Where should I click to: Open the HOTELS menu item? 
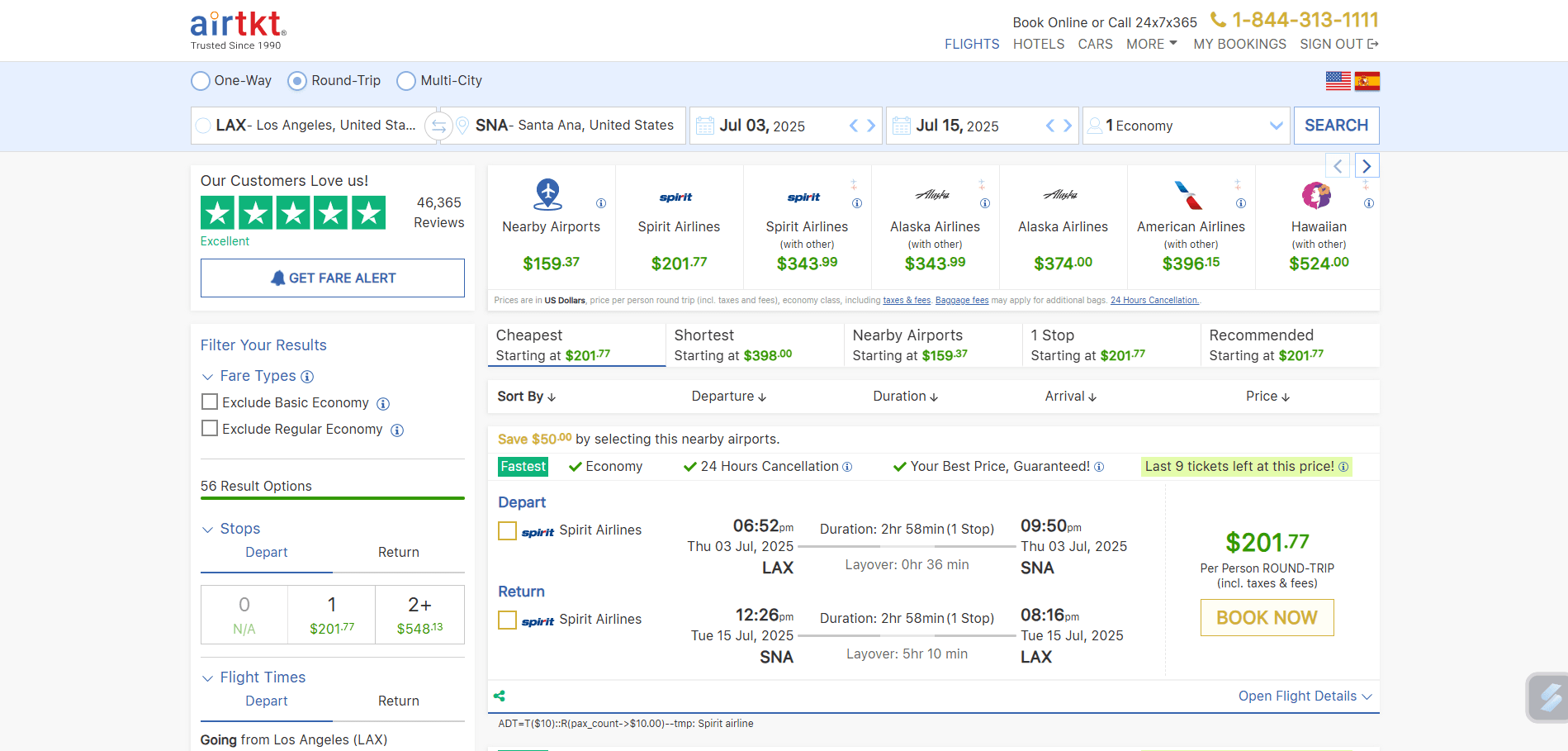click(1038, 44)
